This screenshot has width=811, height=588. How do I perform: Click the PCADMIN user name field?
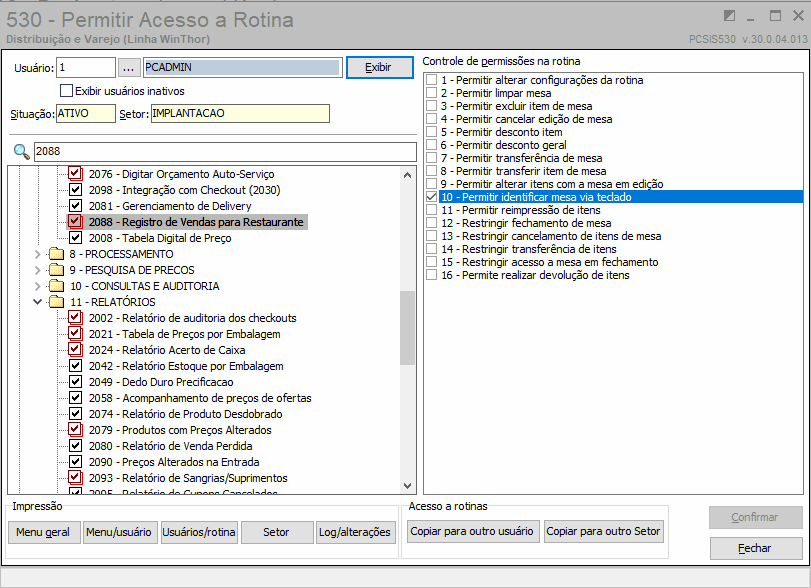243,68
